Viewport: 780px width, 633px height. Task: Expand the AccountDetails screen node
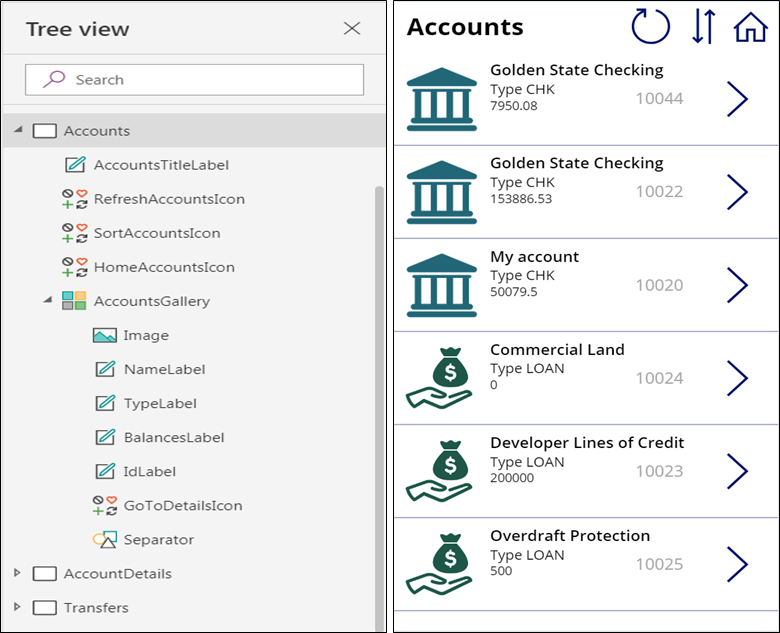pyautogui.click(x=17, y=573)
